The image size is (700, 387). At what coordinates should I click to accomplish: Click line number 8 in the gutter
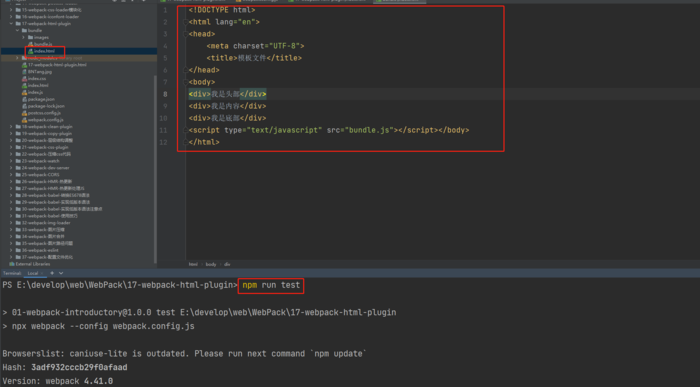[x=165, y=94]
